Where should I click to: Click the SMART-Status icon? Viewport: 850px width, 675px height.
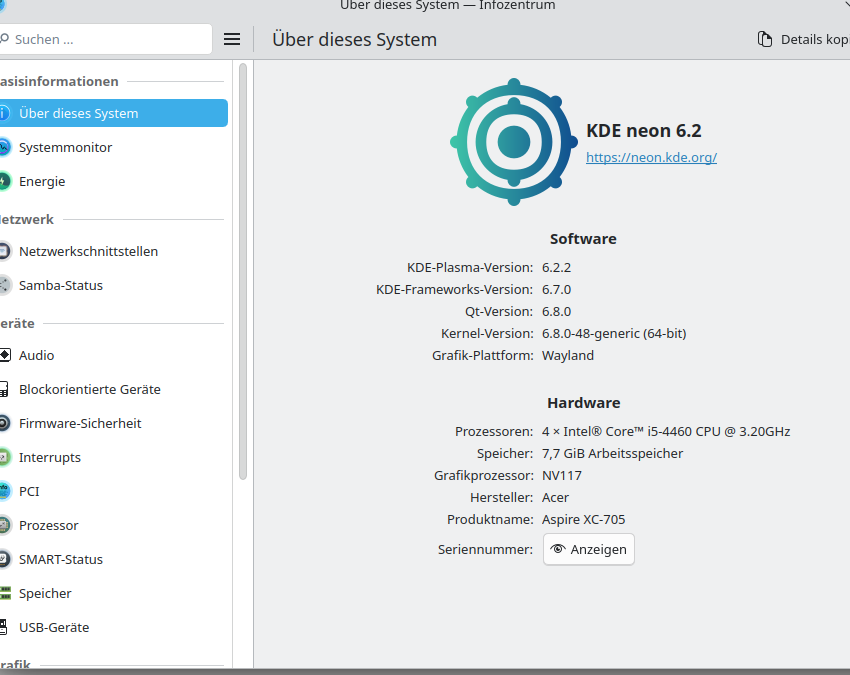[4, 560]
